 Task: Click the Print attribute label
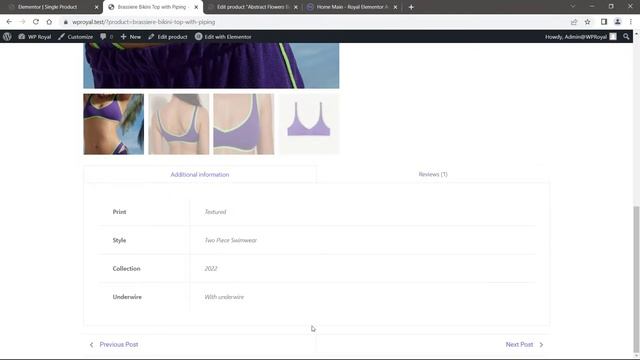click(x=120, y=212)
